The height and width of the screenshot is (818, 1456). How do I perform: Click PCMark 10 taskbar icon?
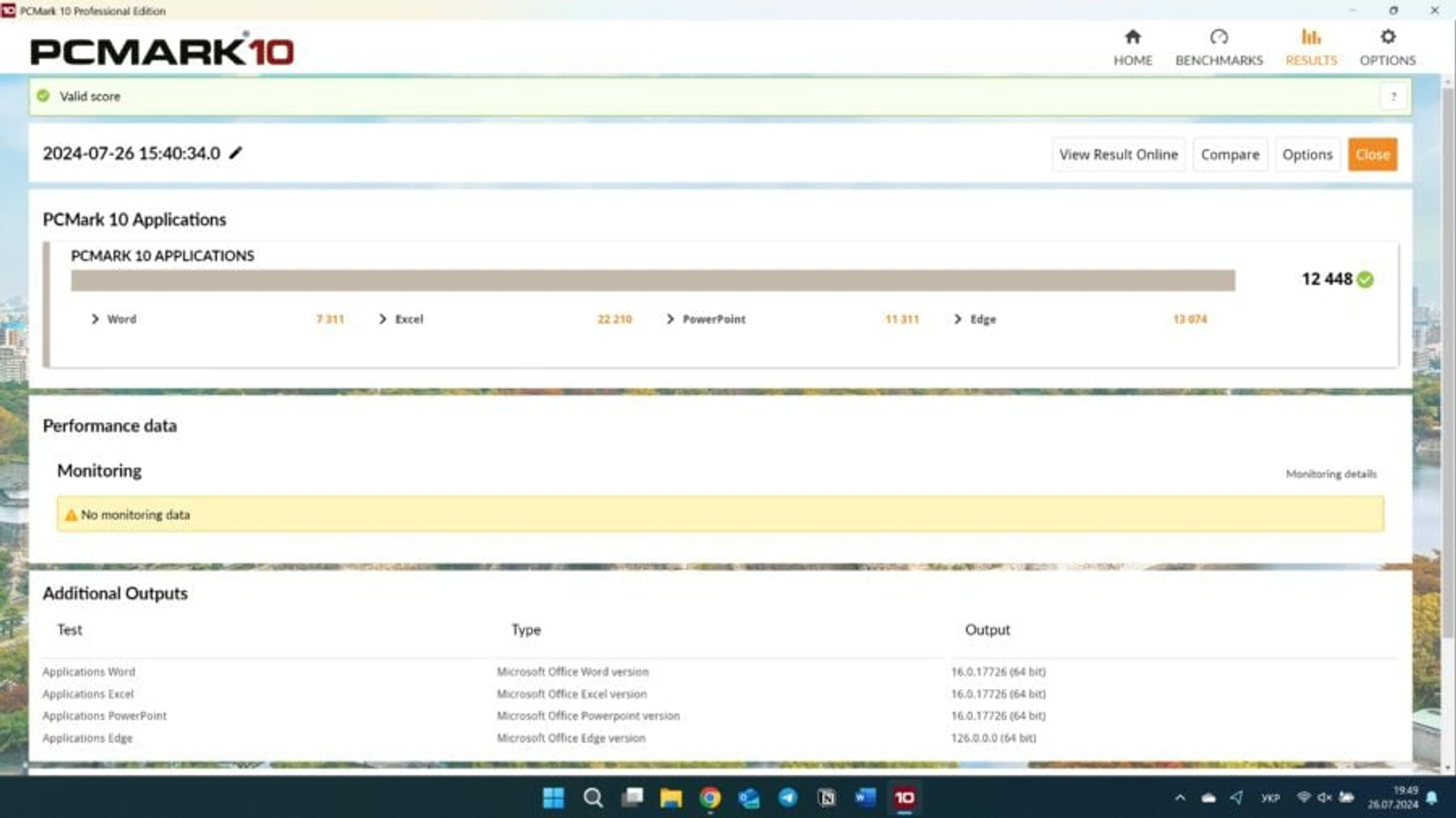pos(905,798)
